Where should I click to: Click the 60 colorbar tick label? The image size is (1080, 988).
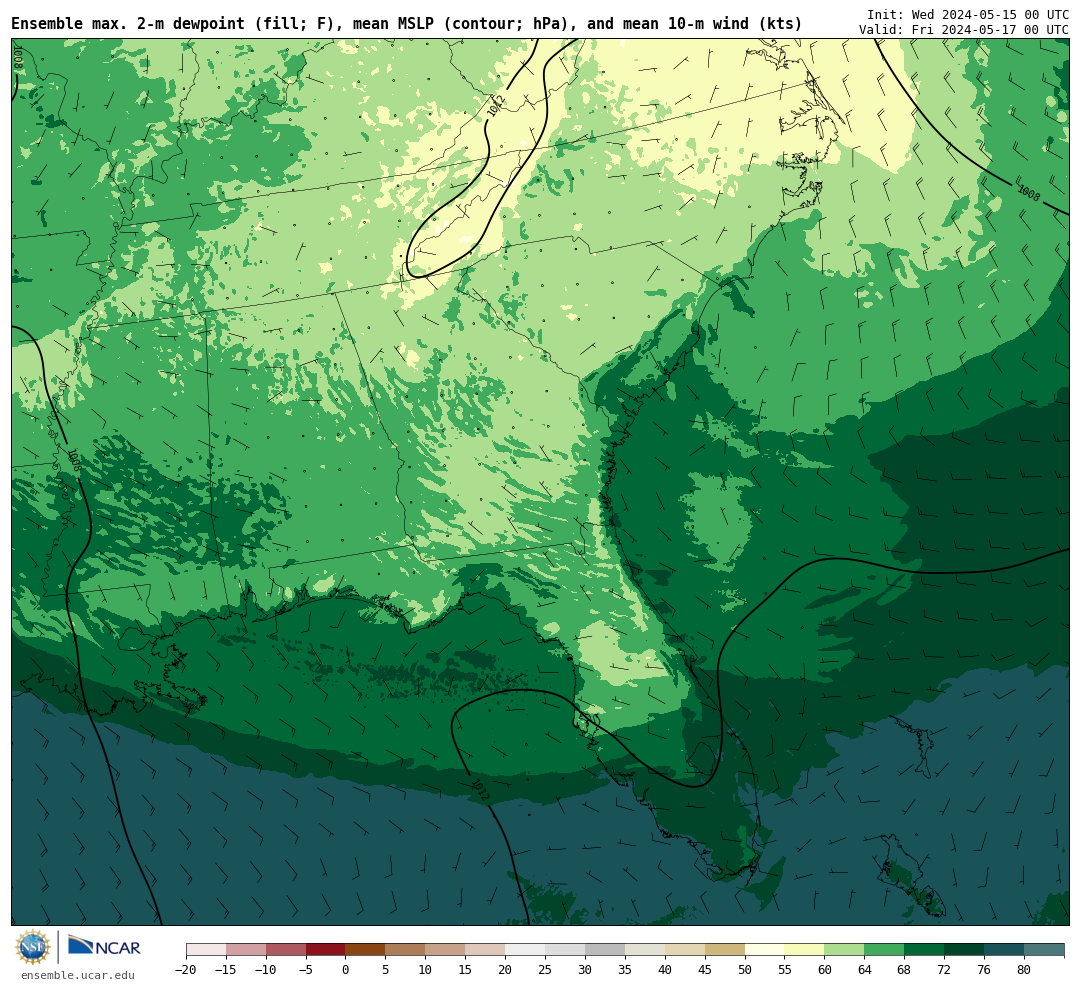click(x=825, y=970)
